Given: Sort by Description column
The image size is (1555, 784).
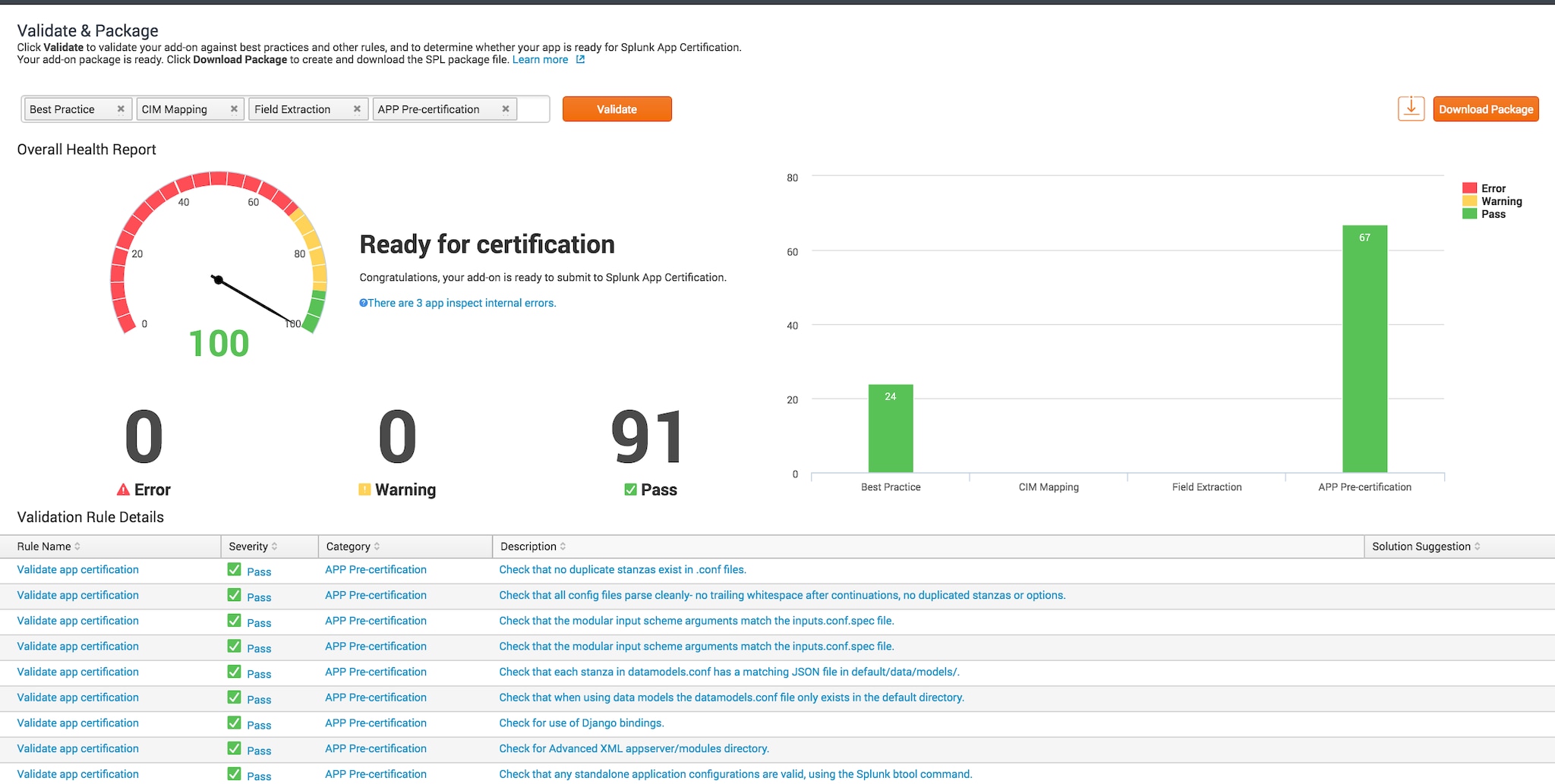Looking at the screenshot, I should pos(533,546).
